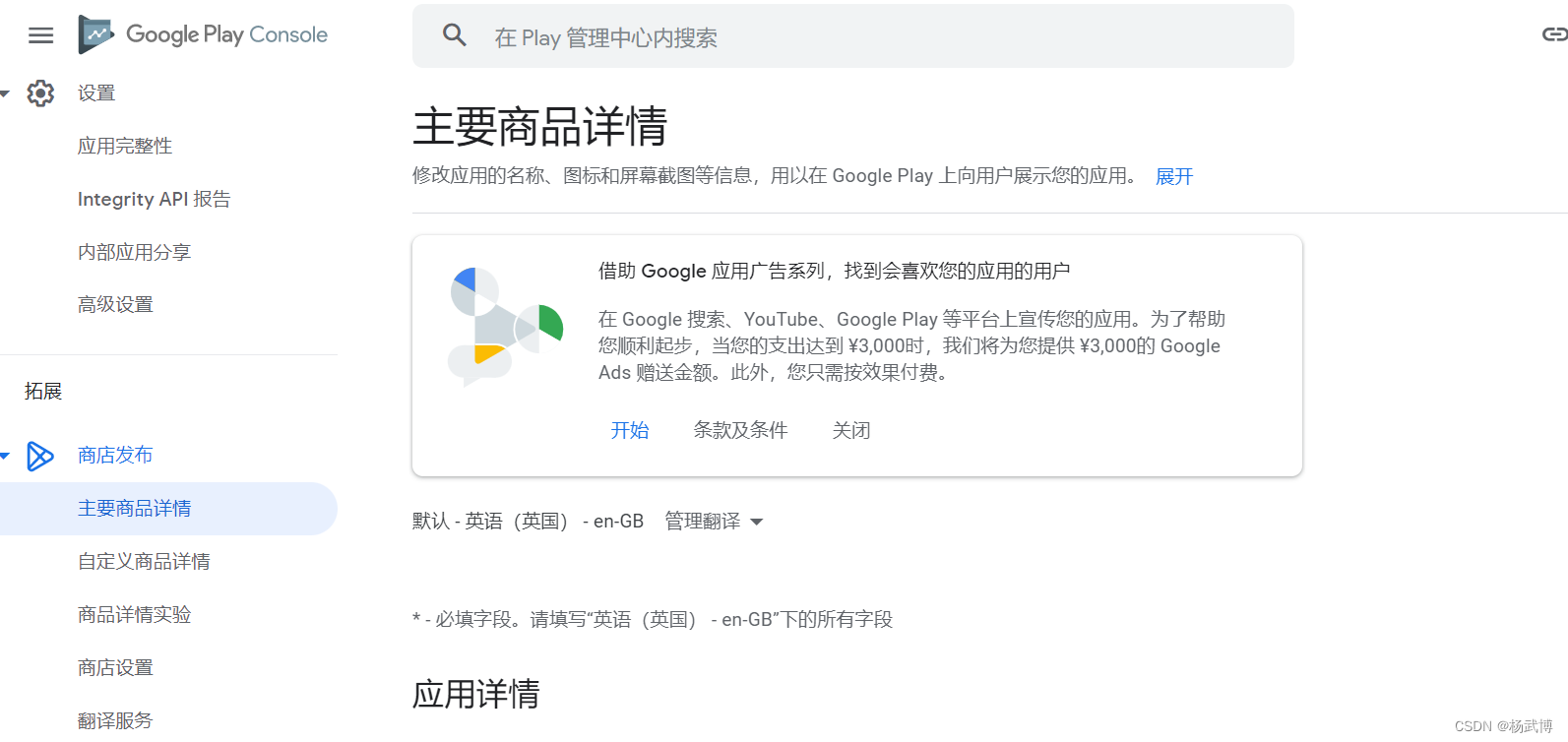Screen dimensions: 1568x742
Task: Click the settings gear icon
Action: [40, 93]
